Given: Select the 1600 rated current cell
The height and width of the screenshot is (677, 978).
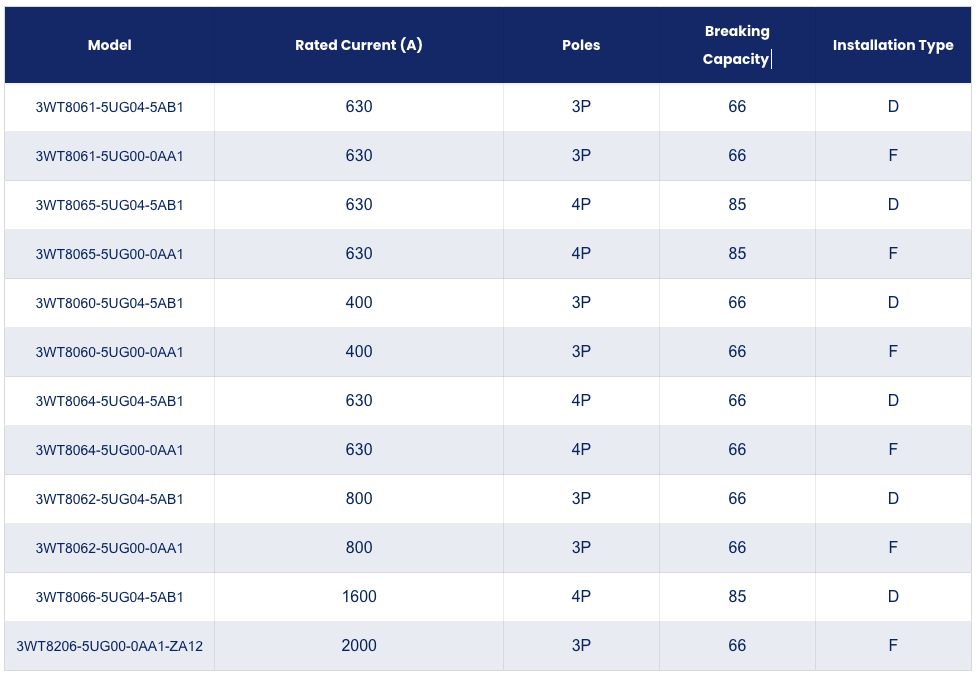Looking at the screenshot, I should point(359,597).
